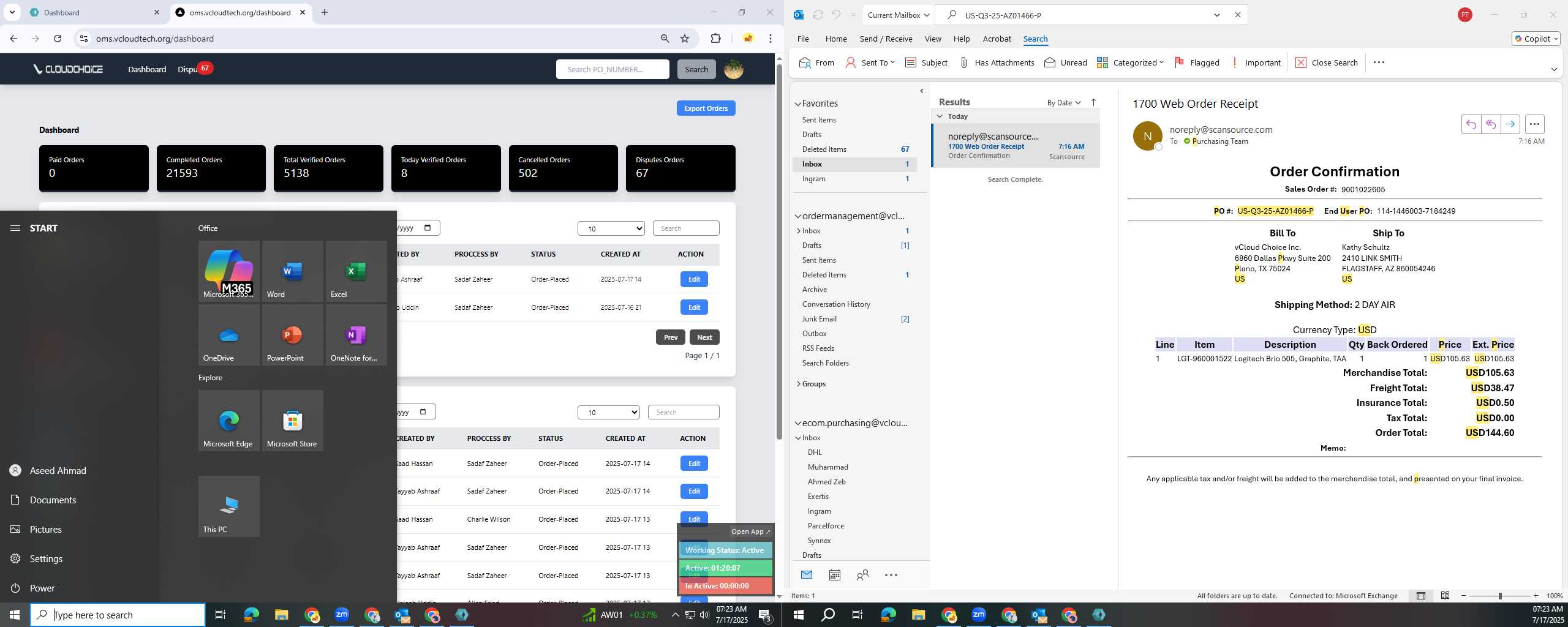Viewport: 1568px width, 627px height.
Task: Open the By Date sort dropdown
Action: pyautogui.click(x=1064, y=102)
